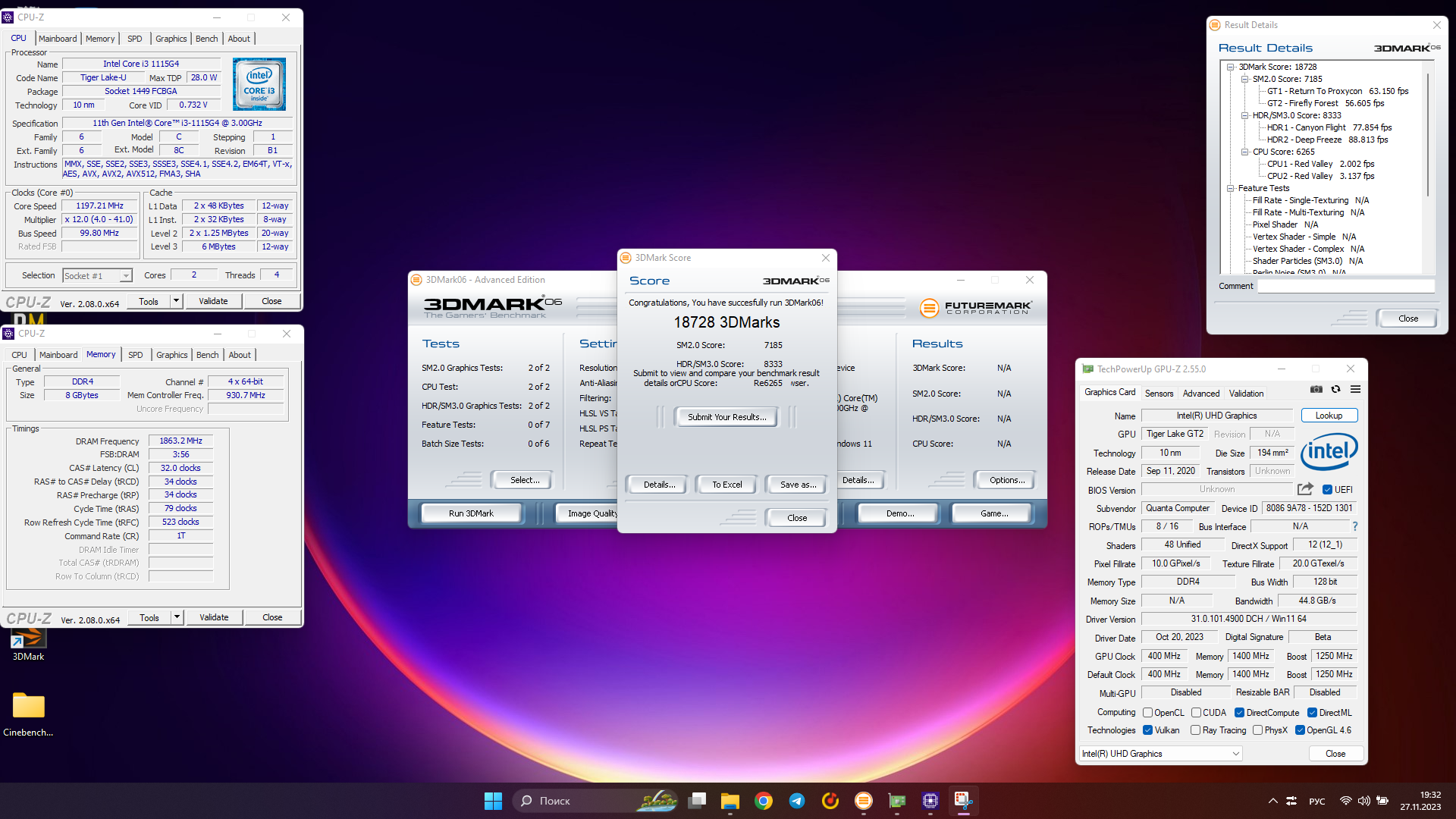Screen dimensions: 1456x819
Task: Click Validate in the top CPU-Z window
Action: tap(213, 301)
